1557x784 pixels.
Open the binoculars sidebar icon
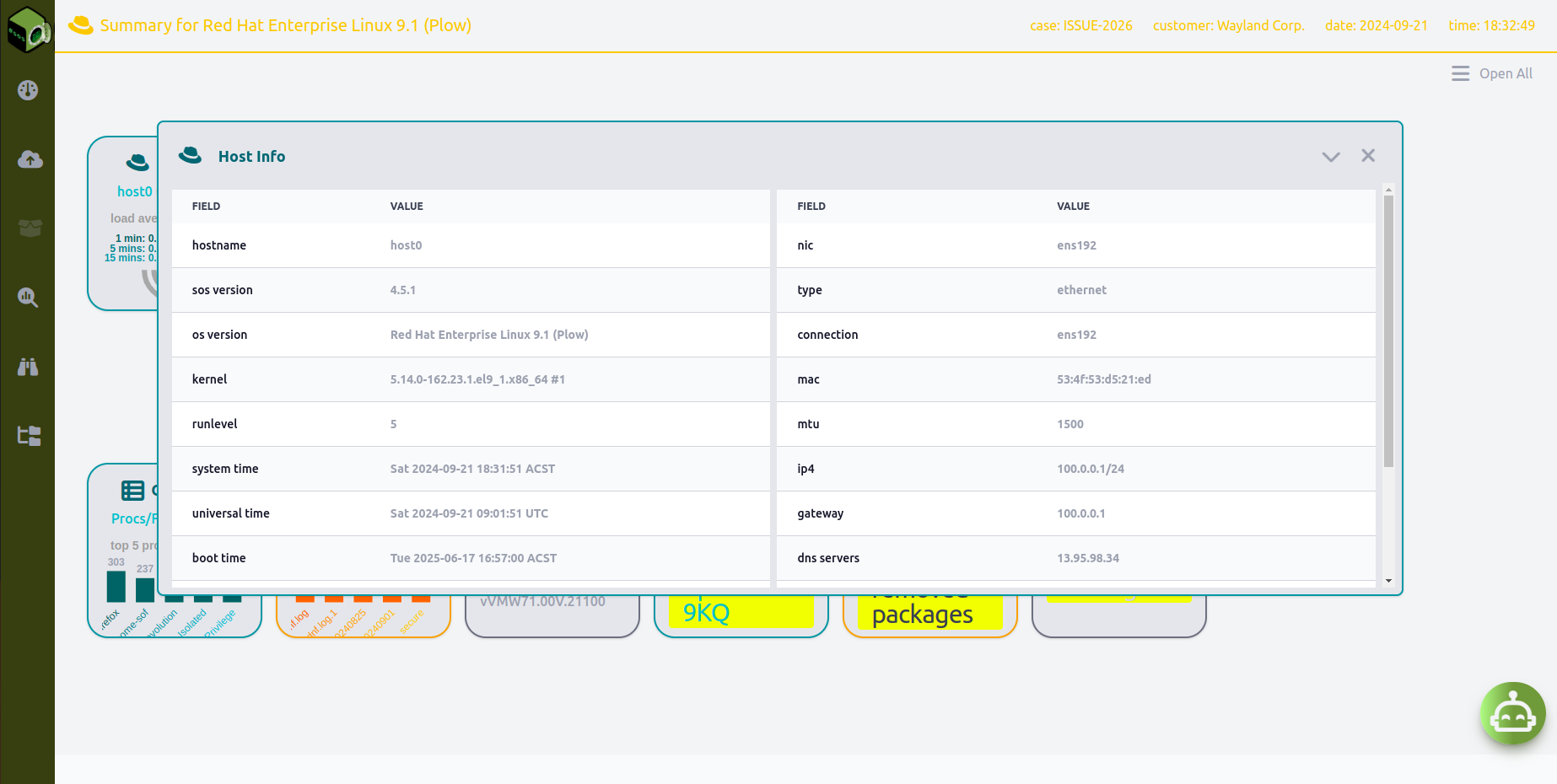[x=28, y=367]
